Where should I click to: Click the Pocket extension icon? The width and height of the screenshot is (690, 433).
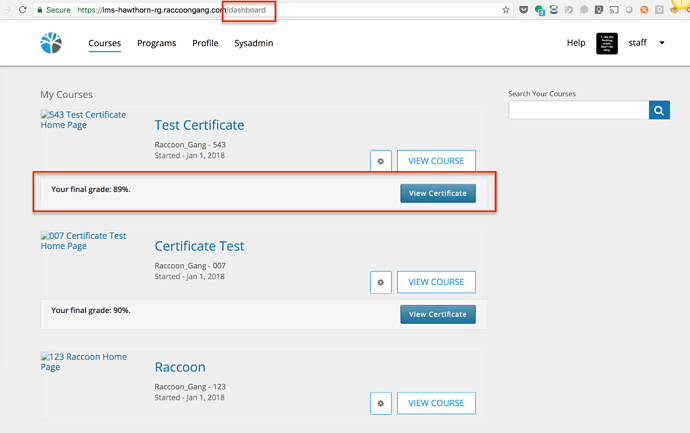point(524,10)
